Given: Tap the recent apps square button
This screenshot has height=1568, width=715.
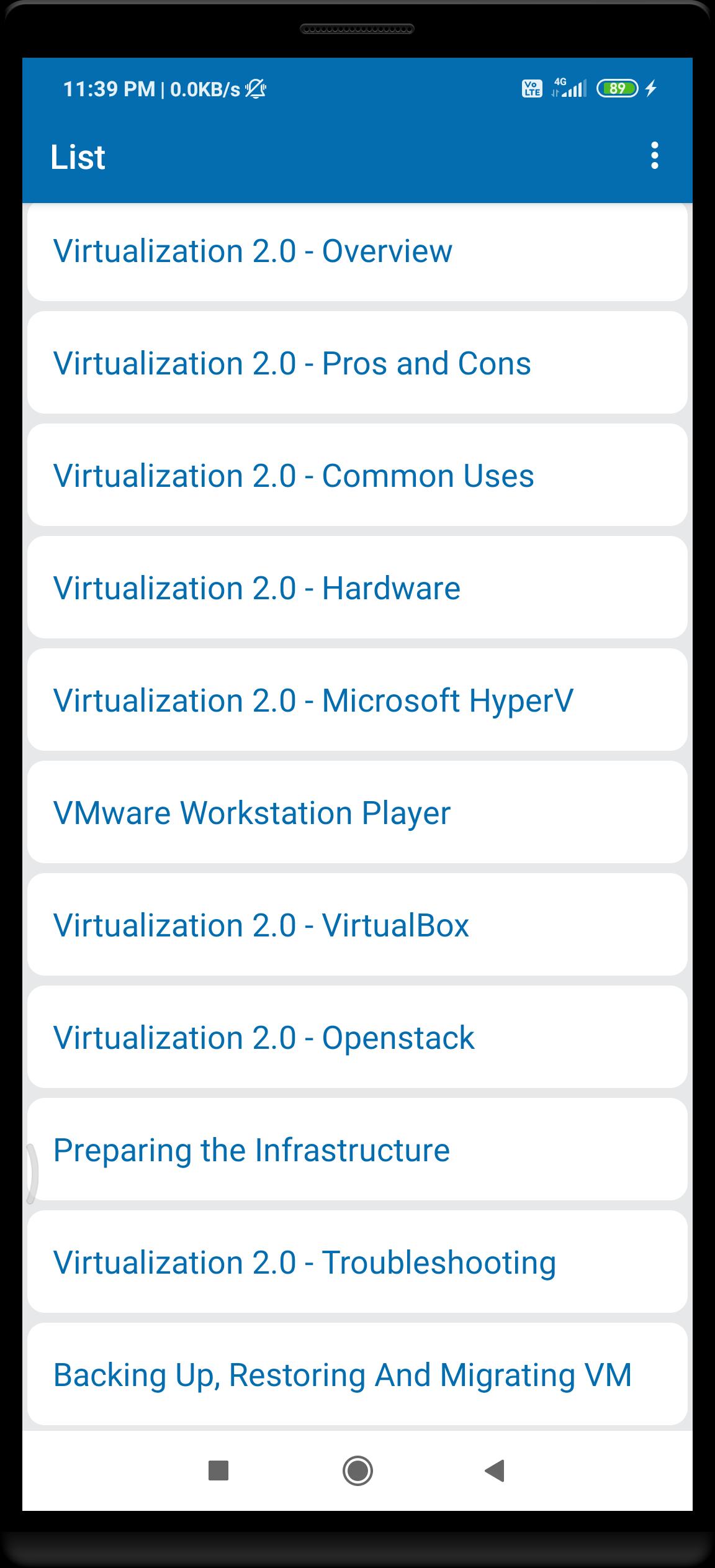Looking at the screenshot, I should point(218,1471).
